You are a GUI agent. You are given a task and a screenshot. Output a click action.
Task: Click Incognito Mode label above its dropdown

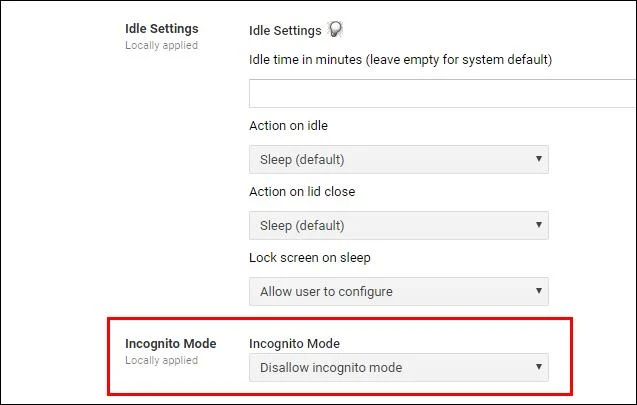(x=294, y=344)
